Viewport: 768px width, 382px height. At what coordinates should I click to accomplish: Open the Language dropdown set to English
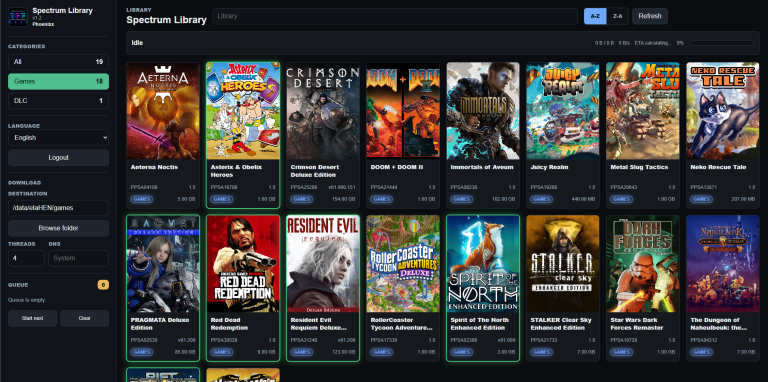58,138
